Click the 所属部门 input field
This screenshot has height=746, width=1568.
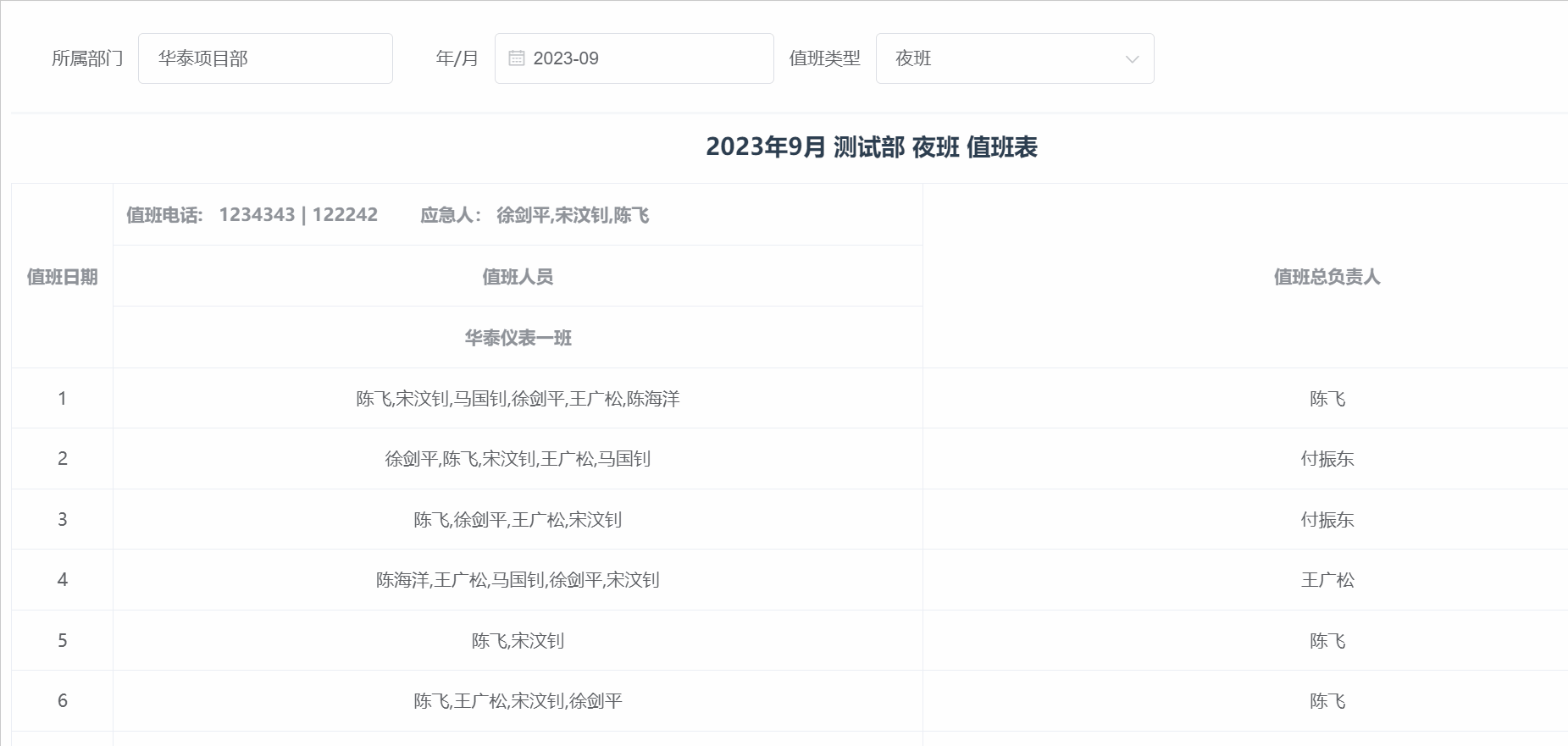click(x=265, y=58)
